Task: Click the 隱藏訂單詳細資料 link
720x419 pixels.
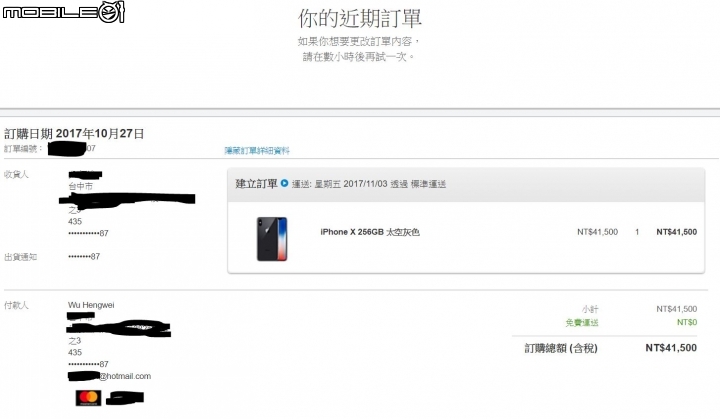Action: coord(257,150)
